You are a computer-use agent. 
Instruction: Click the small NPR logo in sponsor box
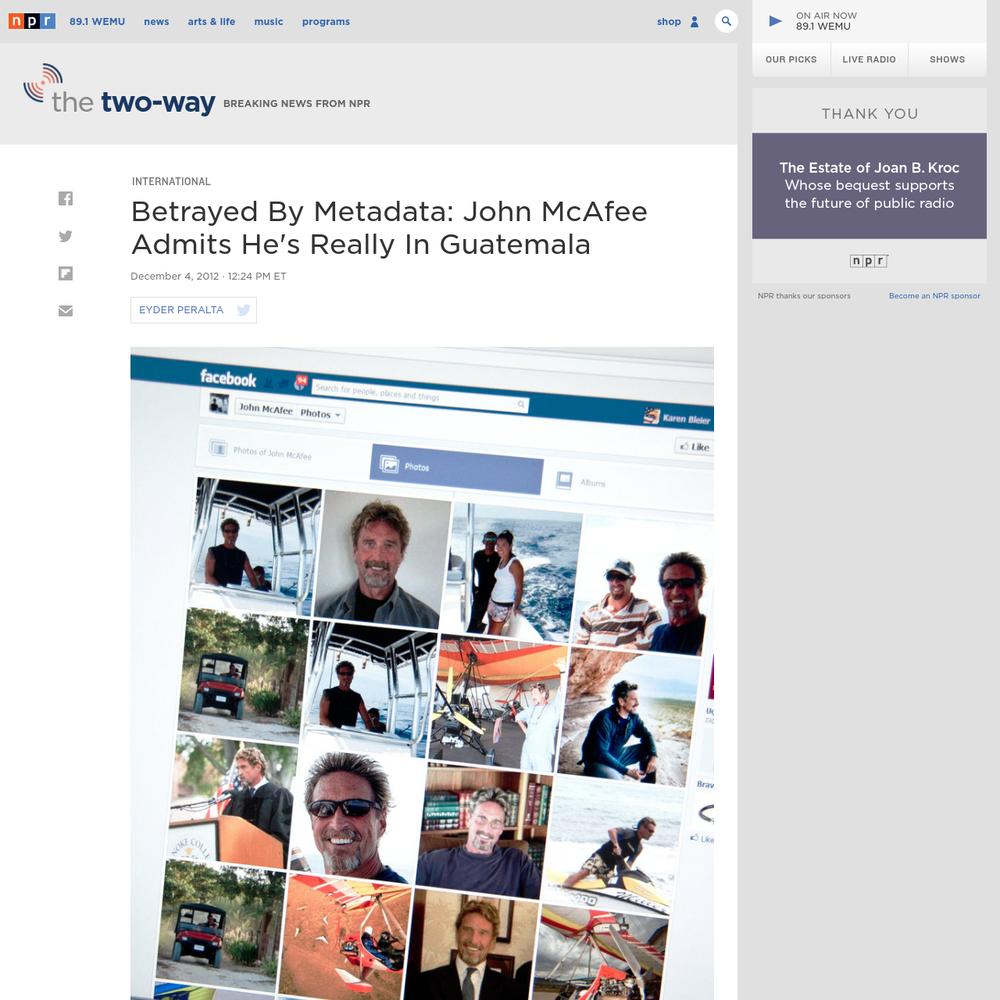click(x=869, y=261)
